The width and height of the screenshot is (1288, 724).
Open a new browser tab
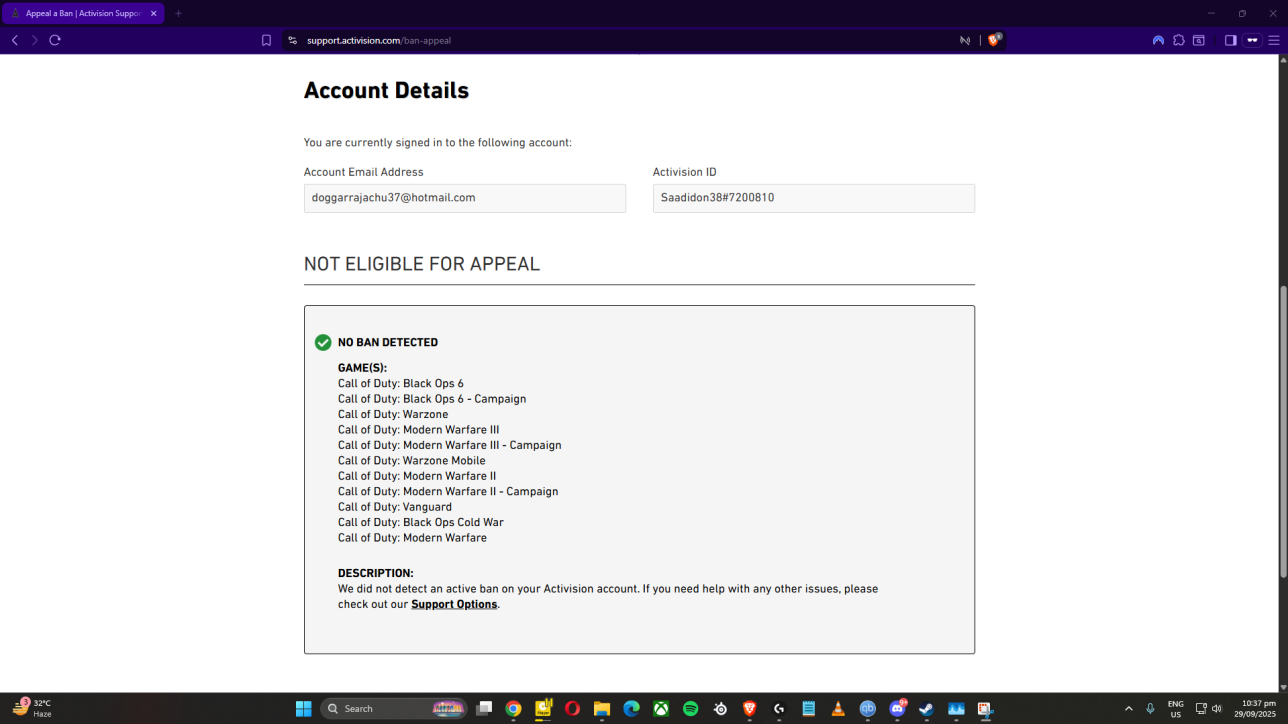click(178, 13)
